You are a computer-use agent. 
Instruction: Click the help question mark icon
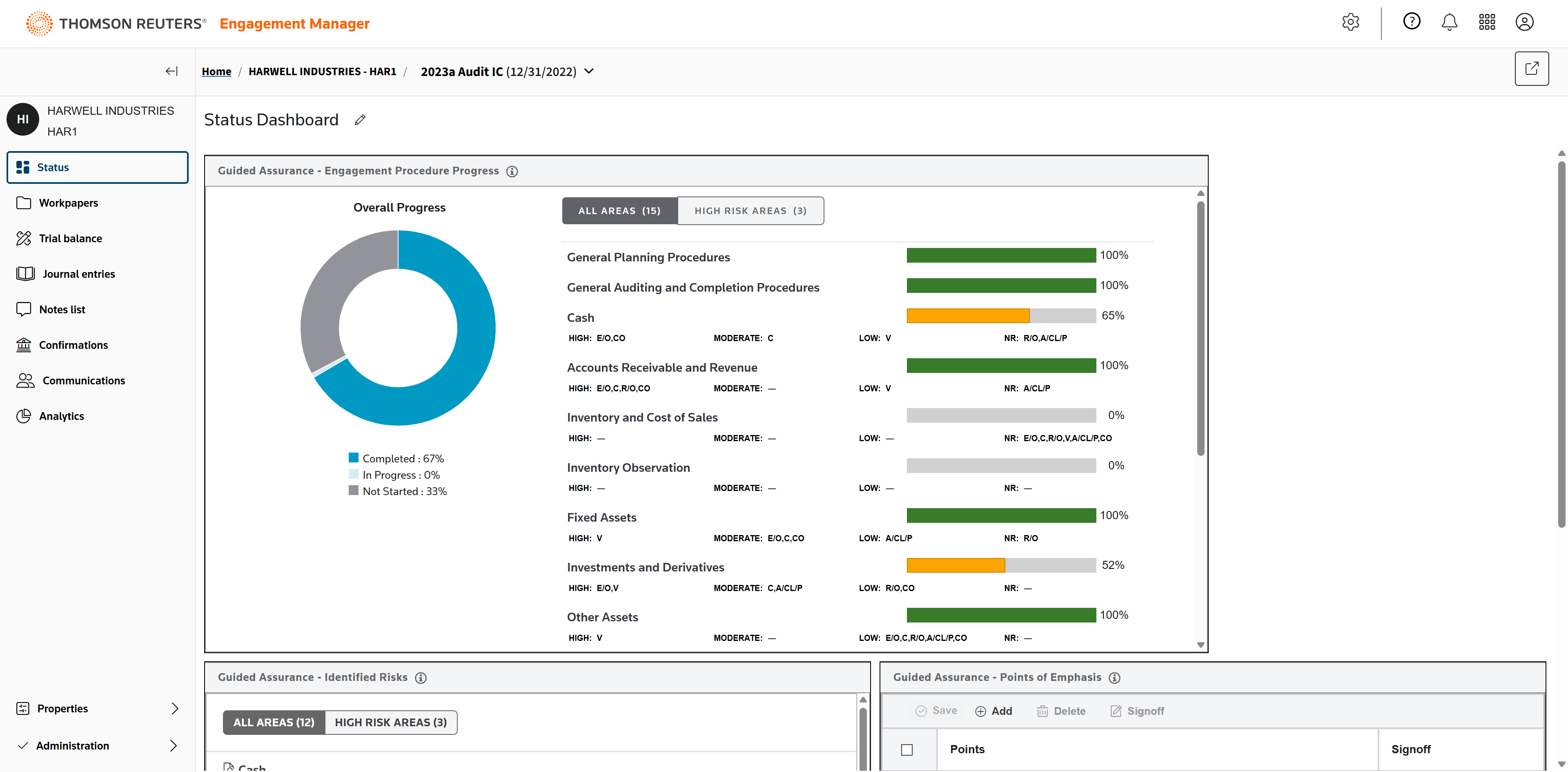1411,22
